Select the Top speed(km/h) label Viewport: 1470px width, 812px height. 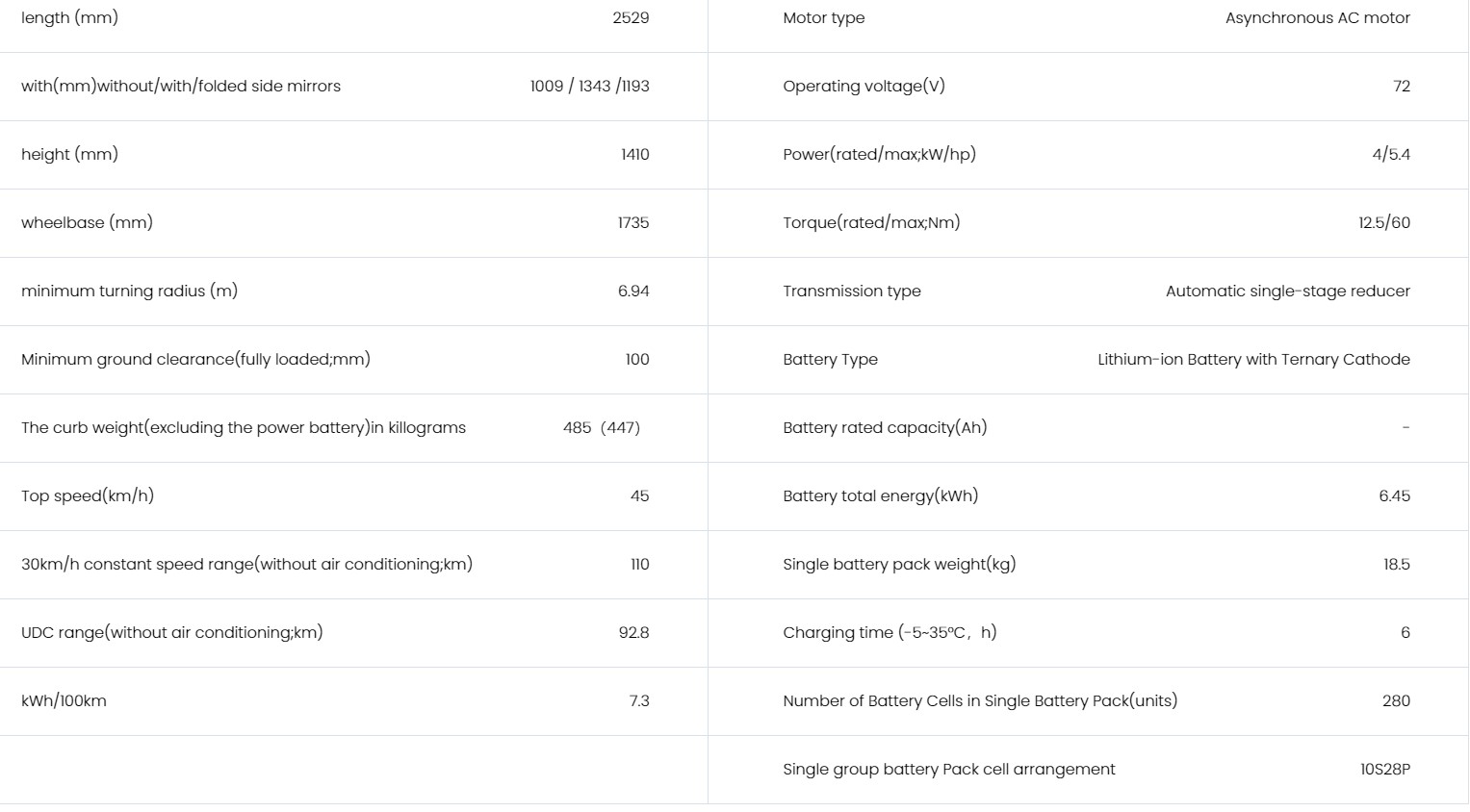point(88,496)
